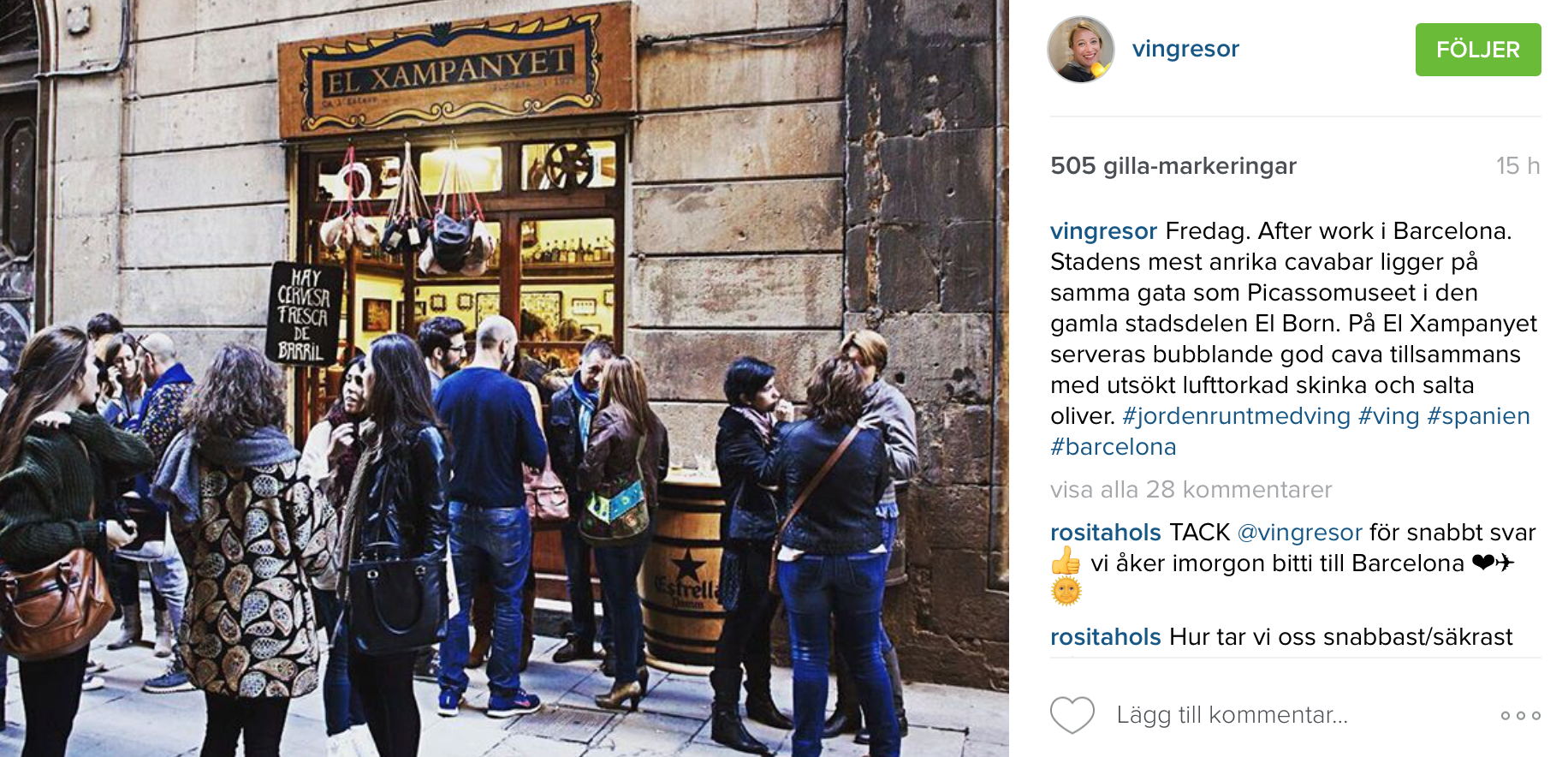The height and width of the screenshot is (757, 1568).
Task: Like the post with the heart icon
Action: click(1072, 715)
